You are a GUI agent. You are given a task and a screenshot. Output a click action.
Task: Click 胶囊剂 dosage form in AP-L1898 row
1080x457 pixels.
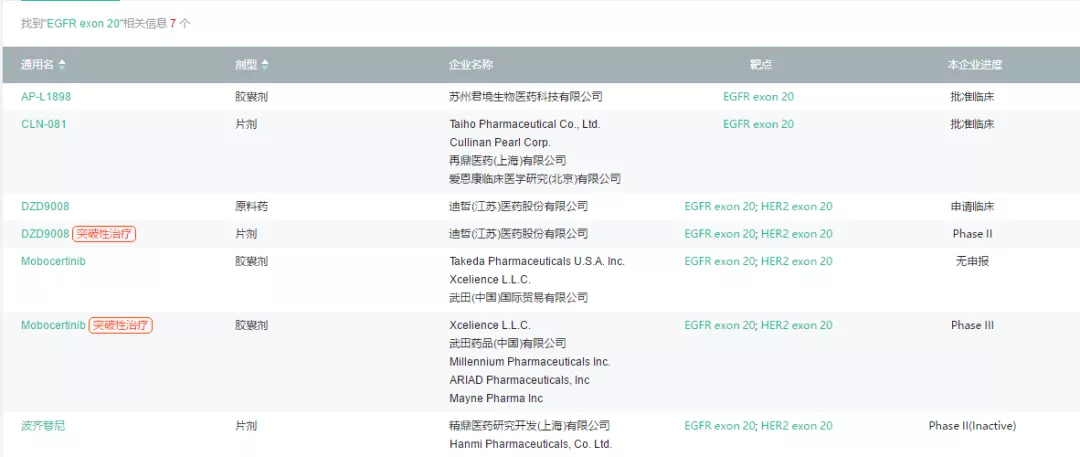251,97
